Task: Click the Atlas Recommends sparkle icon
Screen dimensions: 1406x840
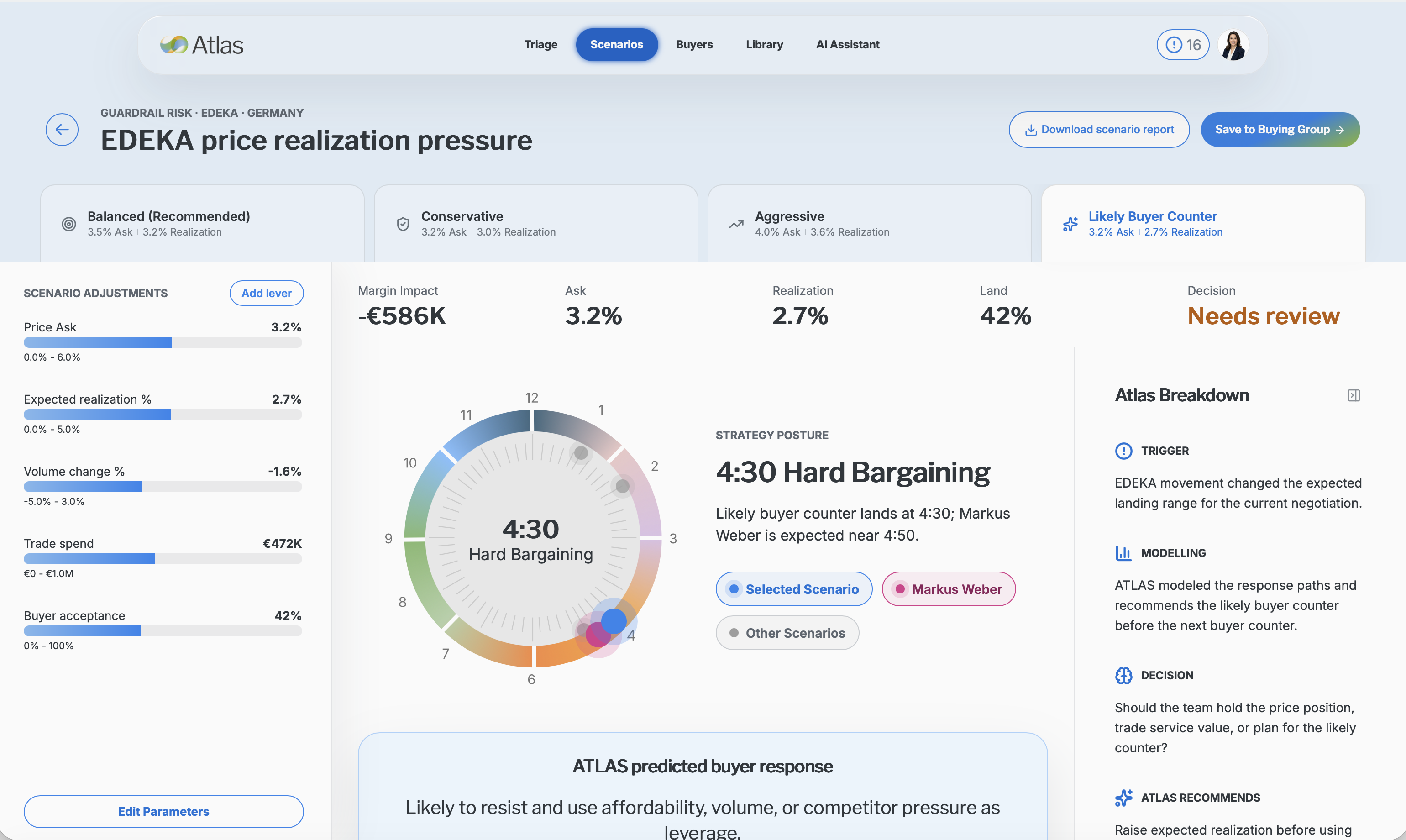Action: click(x=1123, y=798)
